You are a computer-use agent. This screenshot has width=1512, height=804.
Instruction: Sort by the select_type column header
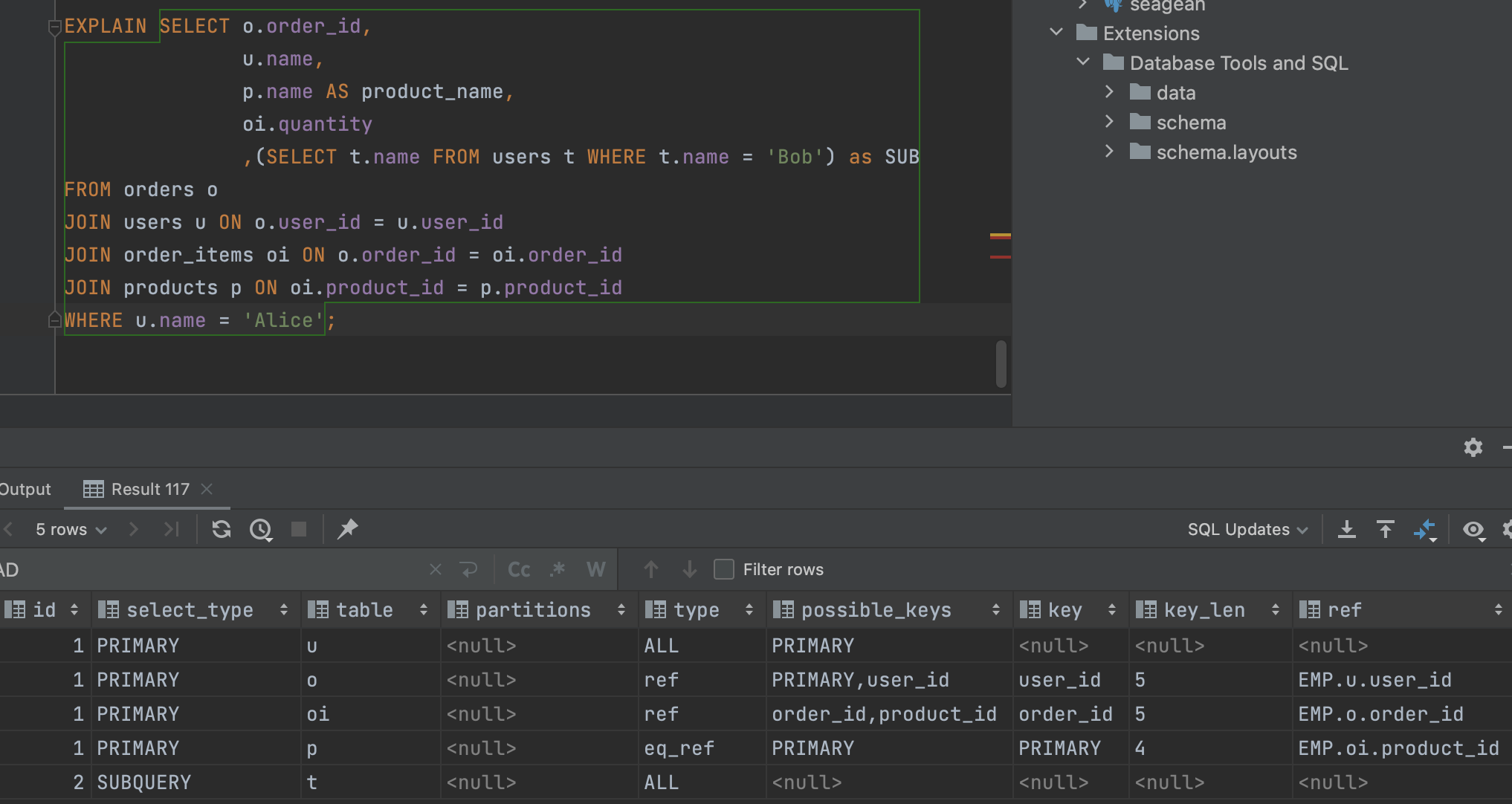pos(190,610)
